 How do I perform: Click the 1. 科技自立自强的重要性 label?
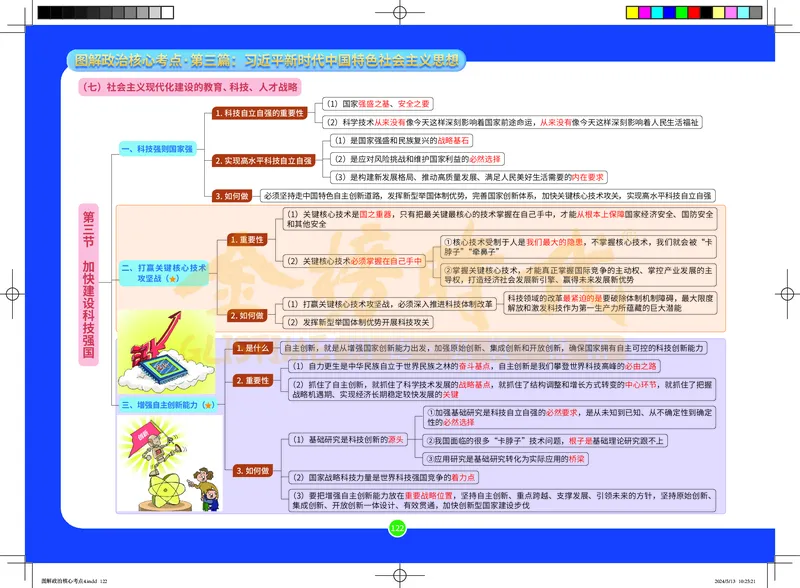click(x=258, y=114)
